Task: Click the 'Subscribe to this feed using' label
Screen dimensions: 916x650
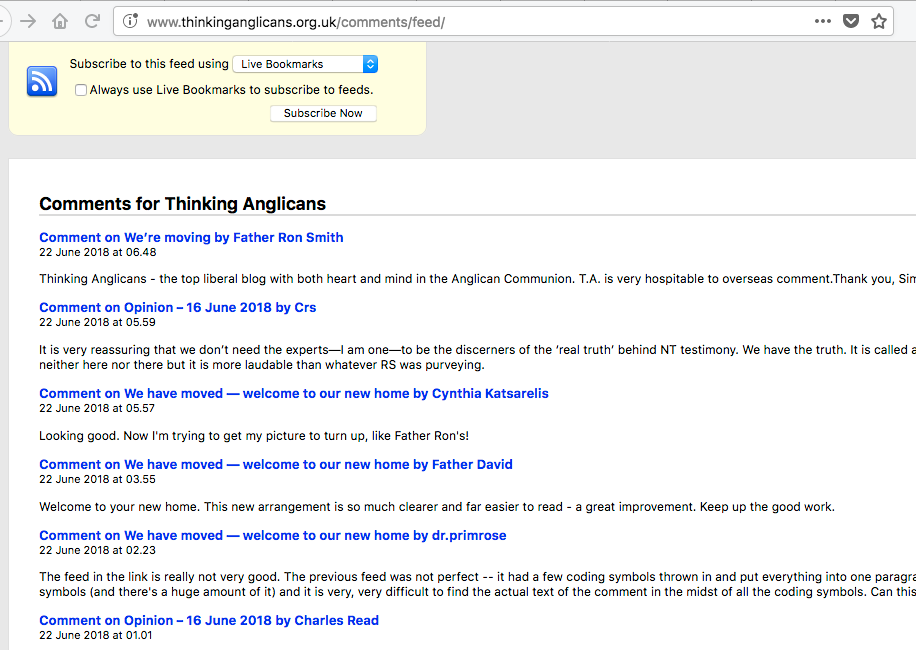Action: tap(149, 64)
